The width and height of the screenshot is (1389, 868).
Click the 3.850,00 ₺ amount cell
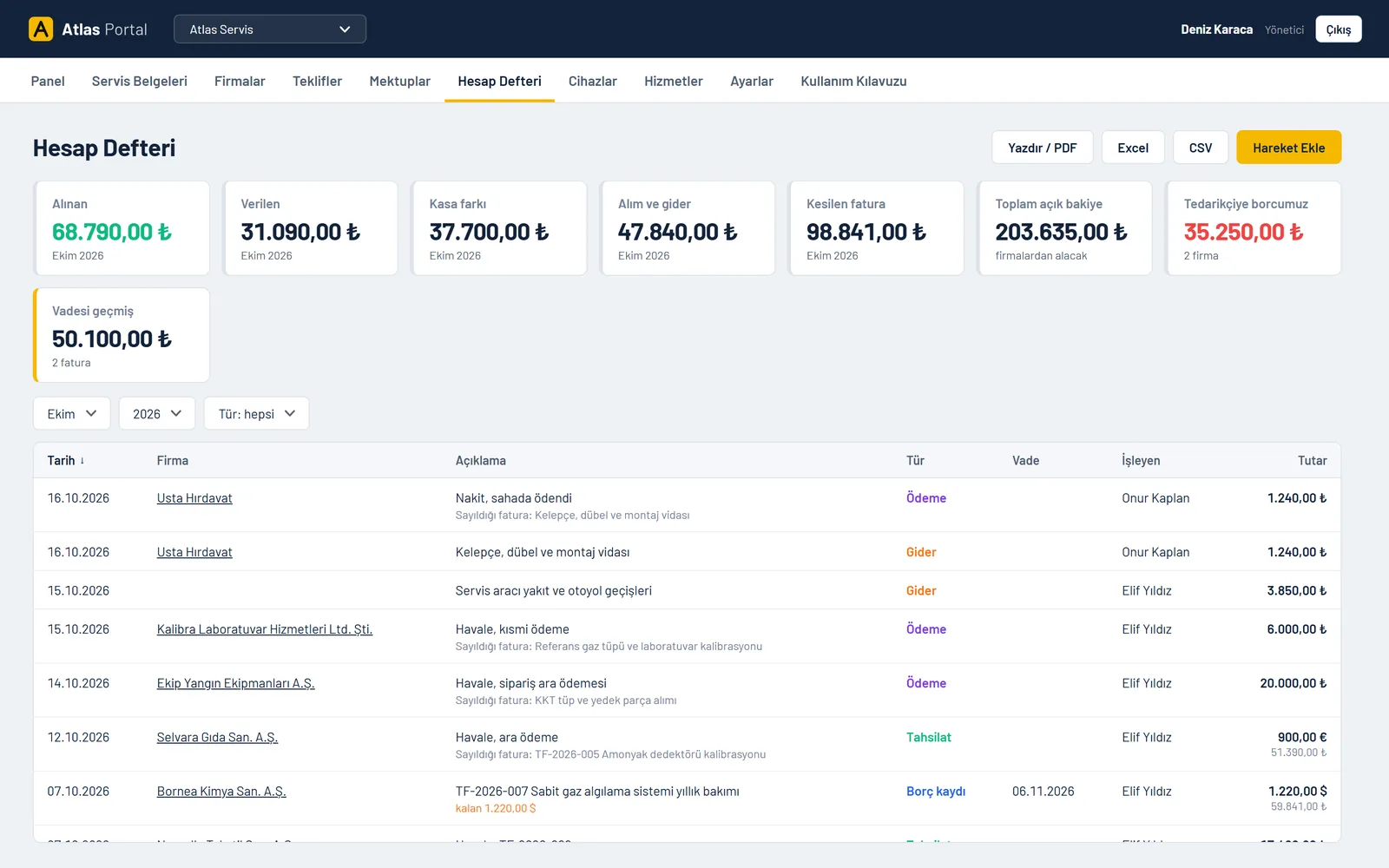coord(1297,590)
